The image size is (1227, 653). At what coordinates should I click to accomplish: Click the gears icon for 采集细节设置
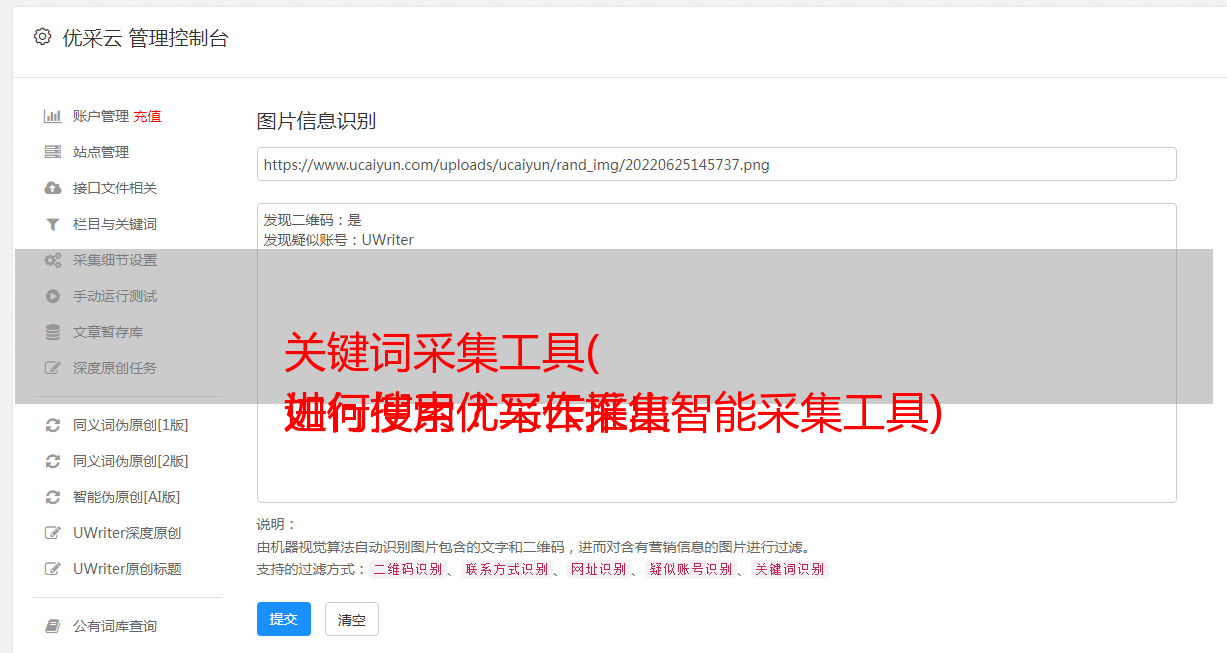53,260
